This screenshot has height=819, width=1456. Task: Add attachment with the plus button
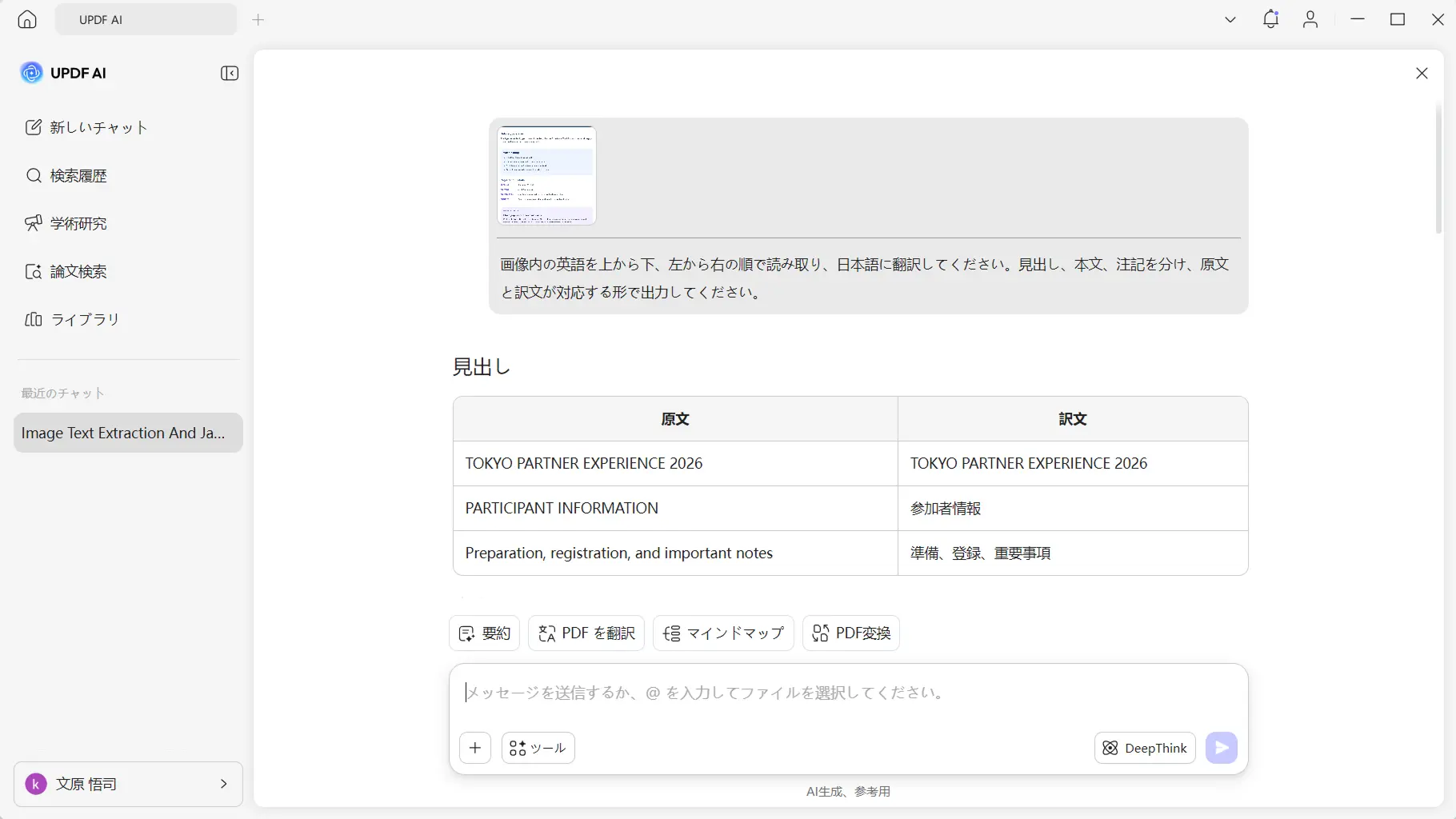[x=475, y=748]
